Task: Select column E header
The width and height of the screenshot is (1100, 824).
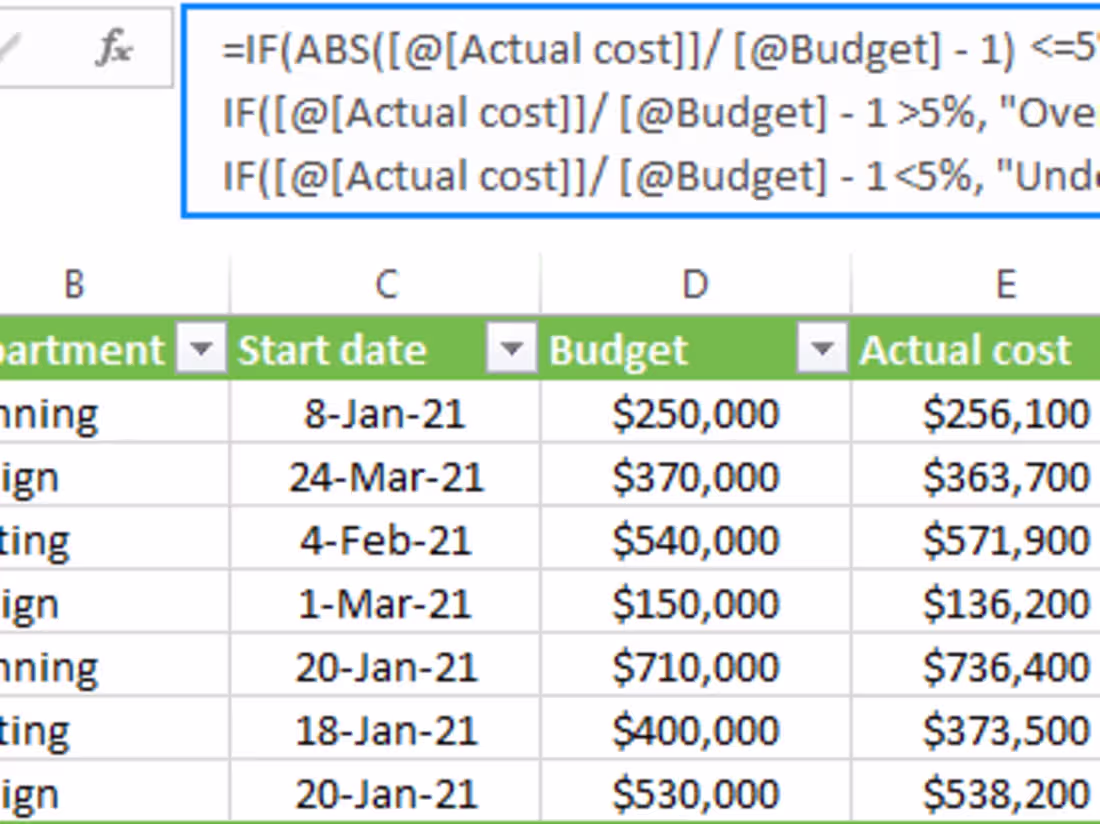Action: pyautogui.click(x=1004, y=285)
